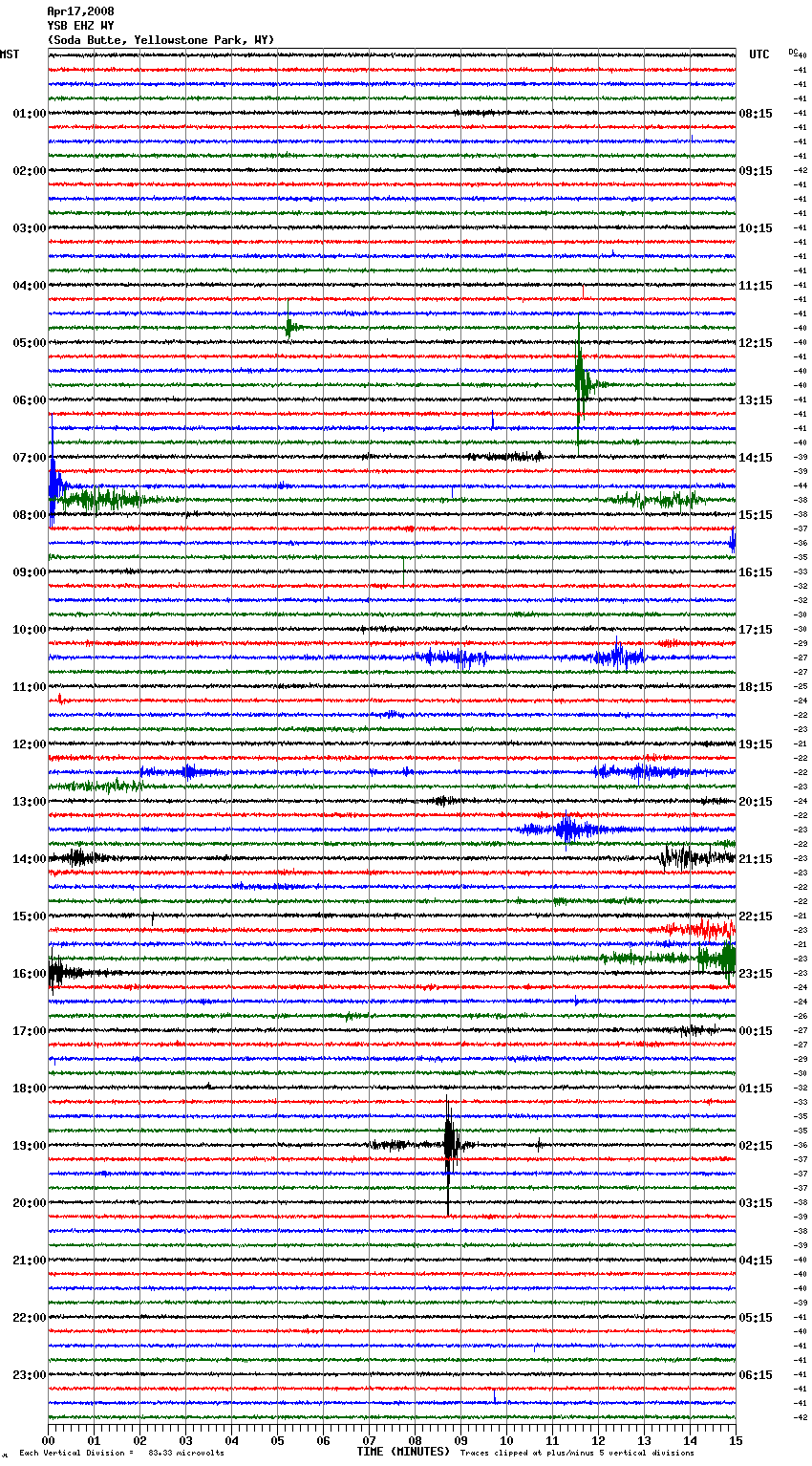The image size is (812, 1466).
Task: Click the 14:15 UTC time label
Action: (756, 458)
